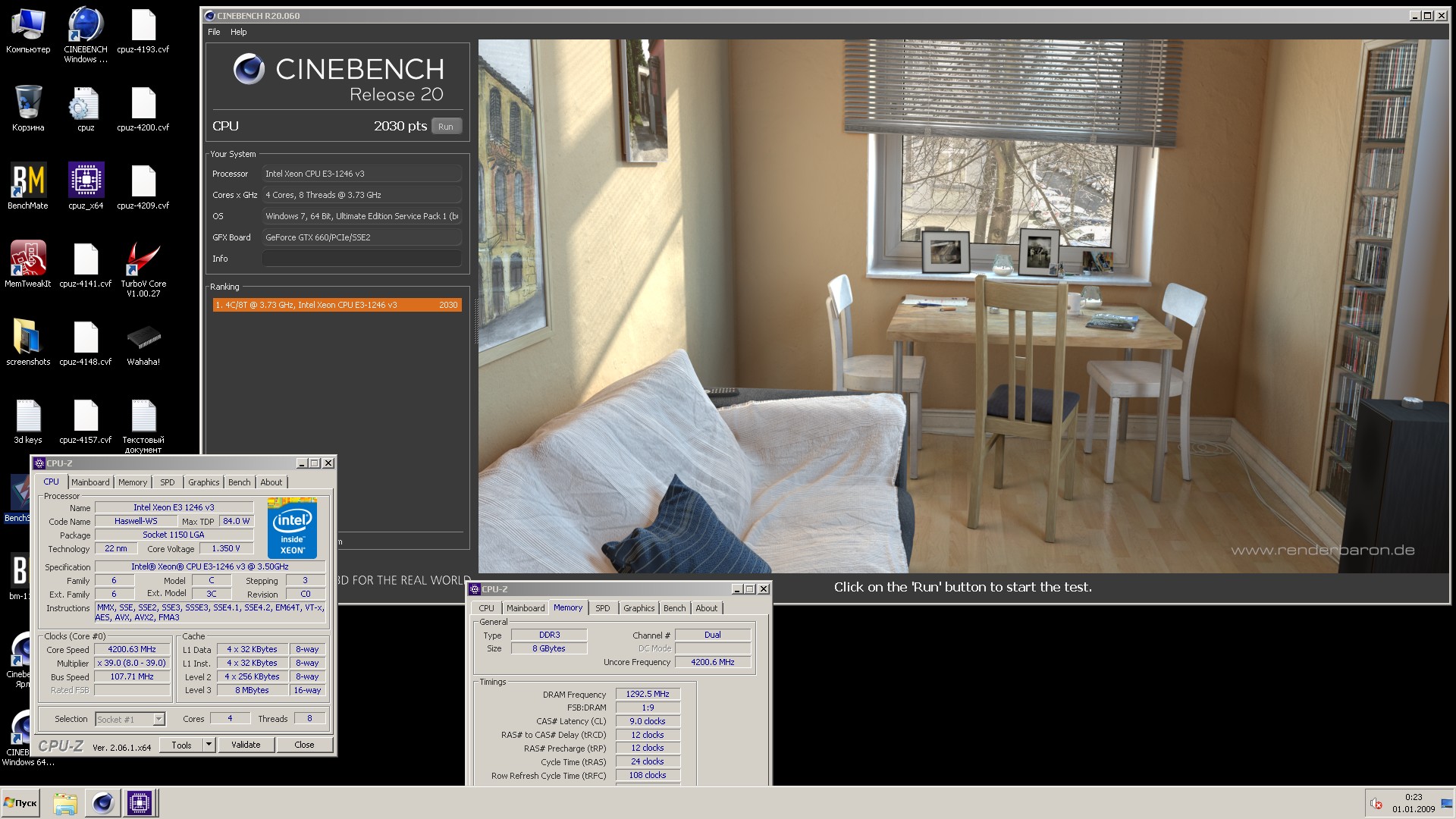
Task: Launch TurboV Core V1.00.27 shortcut
Action: (143, 269)
